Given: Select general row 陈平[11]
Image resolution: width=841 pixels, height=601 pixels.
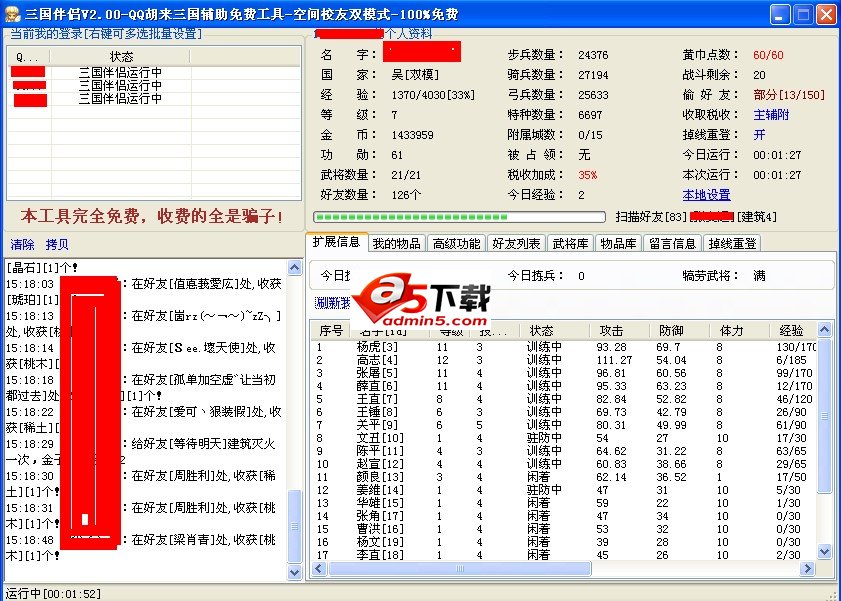Looking at the screenshot, I should coord(563,451).
